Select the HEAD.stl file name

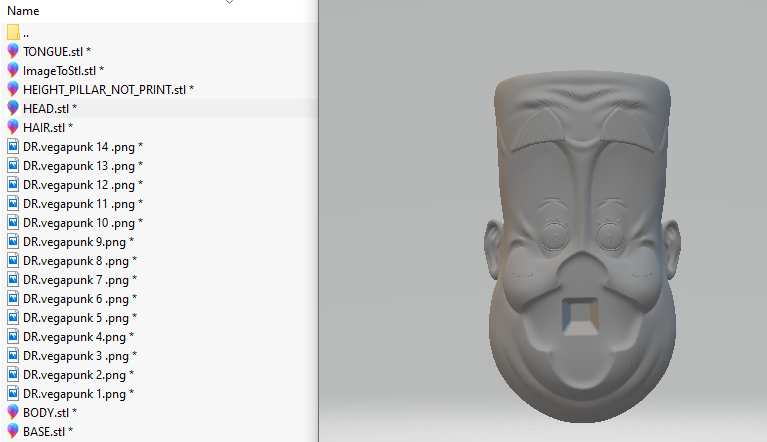50,109
